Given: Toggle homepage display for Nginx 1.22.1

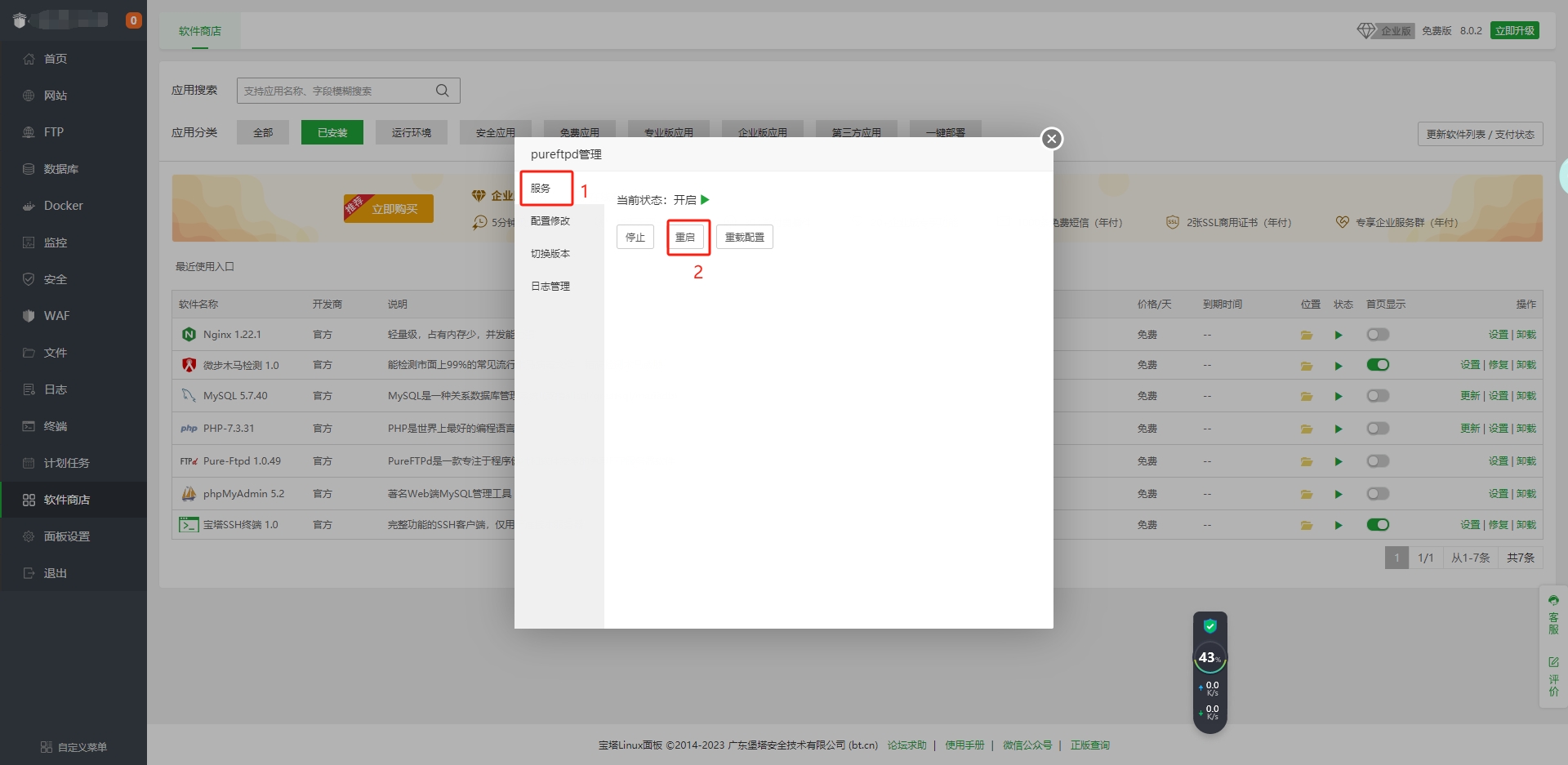Looking at the screenshot, I should tap(1378, 335).
